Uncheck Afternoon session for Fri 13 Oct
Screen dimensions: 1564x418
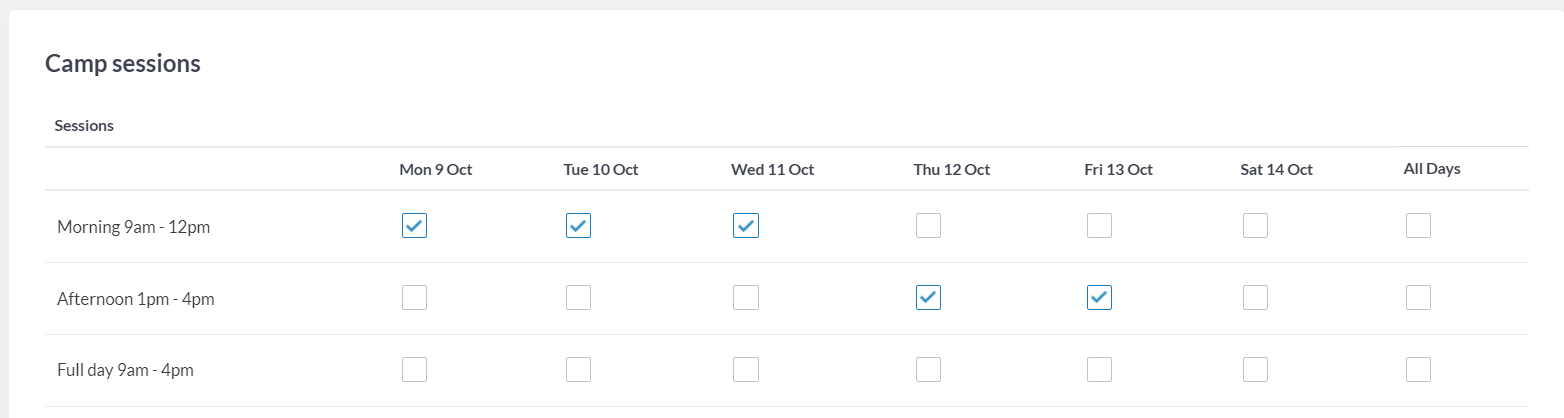pyautogui.click(x=1099, y=298)
